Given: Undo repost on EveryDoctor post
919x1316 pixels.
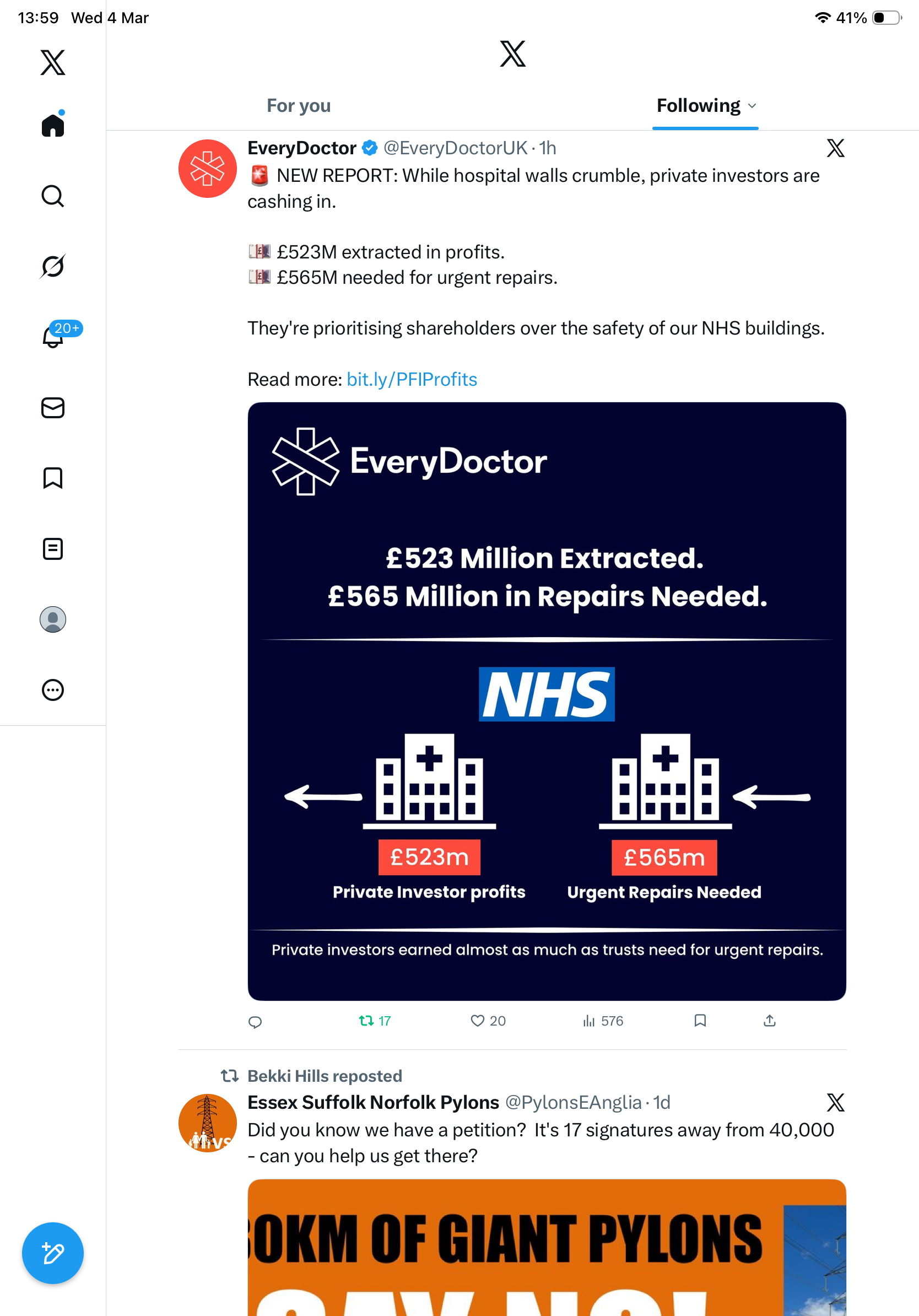Looking at the screenshot, I should (x=374, y=1021).
